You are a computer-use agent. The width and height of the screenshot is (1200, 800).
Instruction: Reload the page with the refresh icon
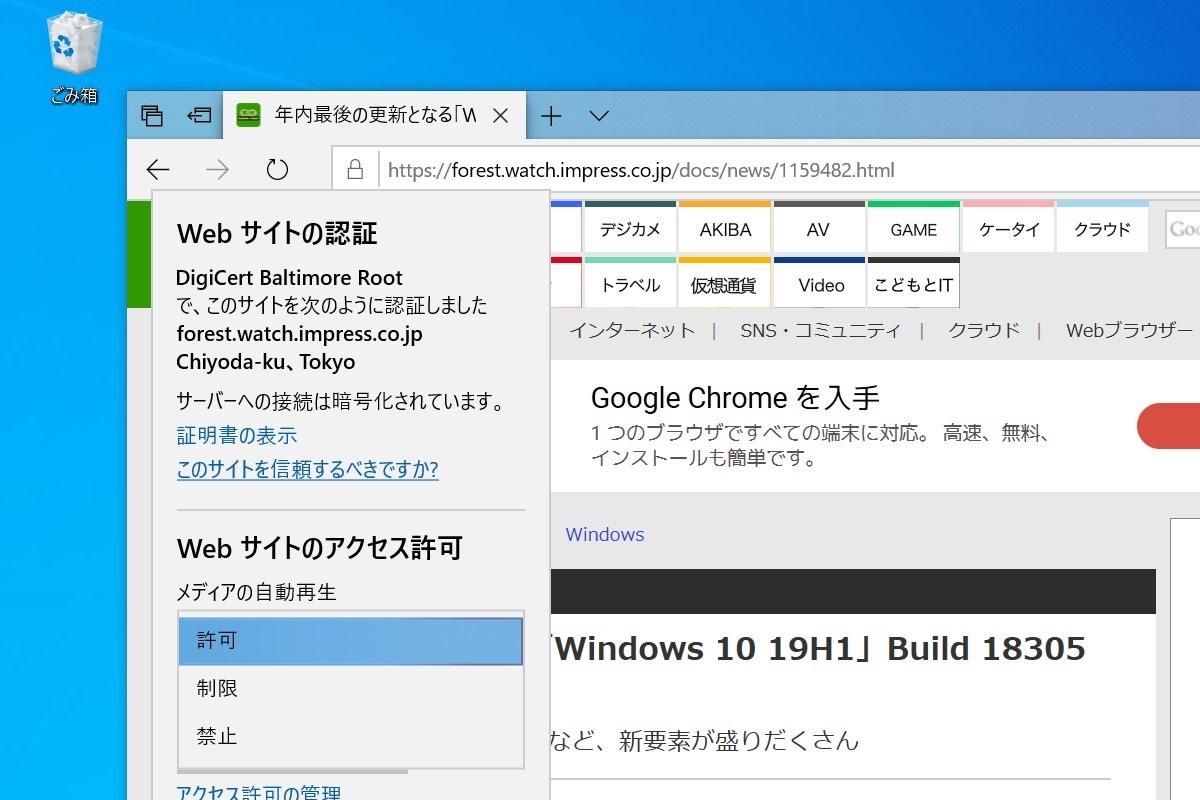277,170
